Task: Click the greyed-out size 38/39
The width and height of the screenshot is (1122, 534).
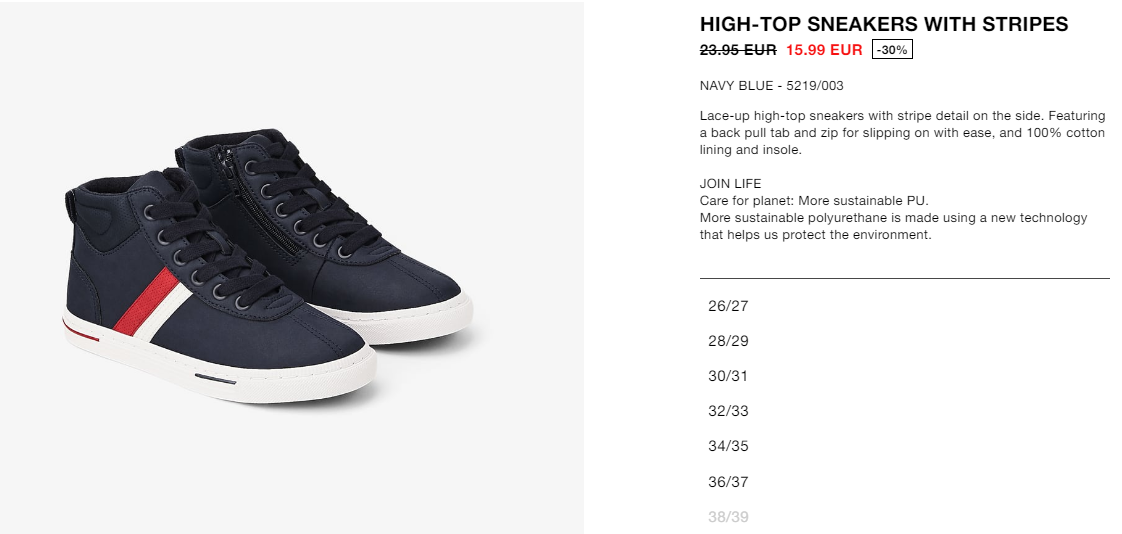Action: pos(728,517)
